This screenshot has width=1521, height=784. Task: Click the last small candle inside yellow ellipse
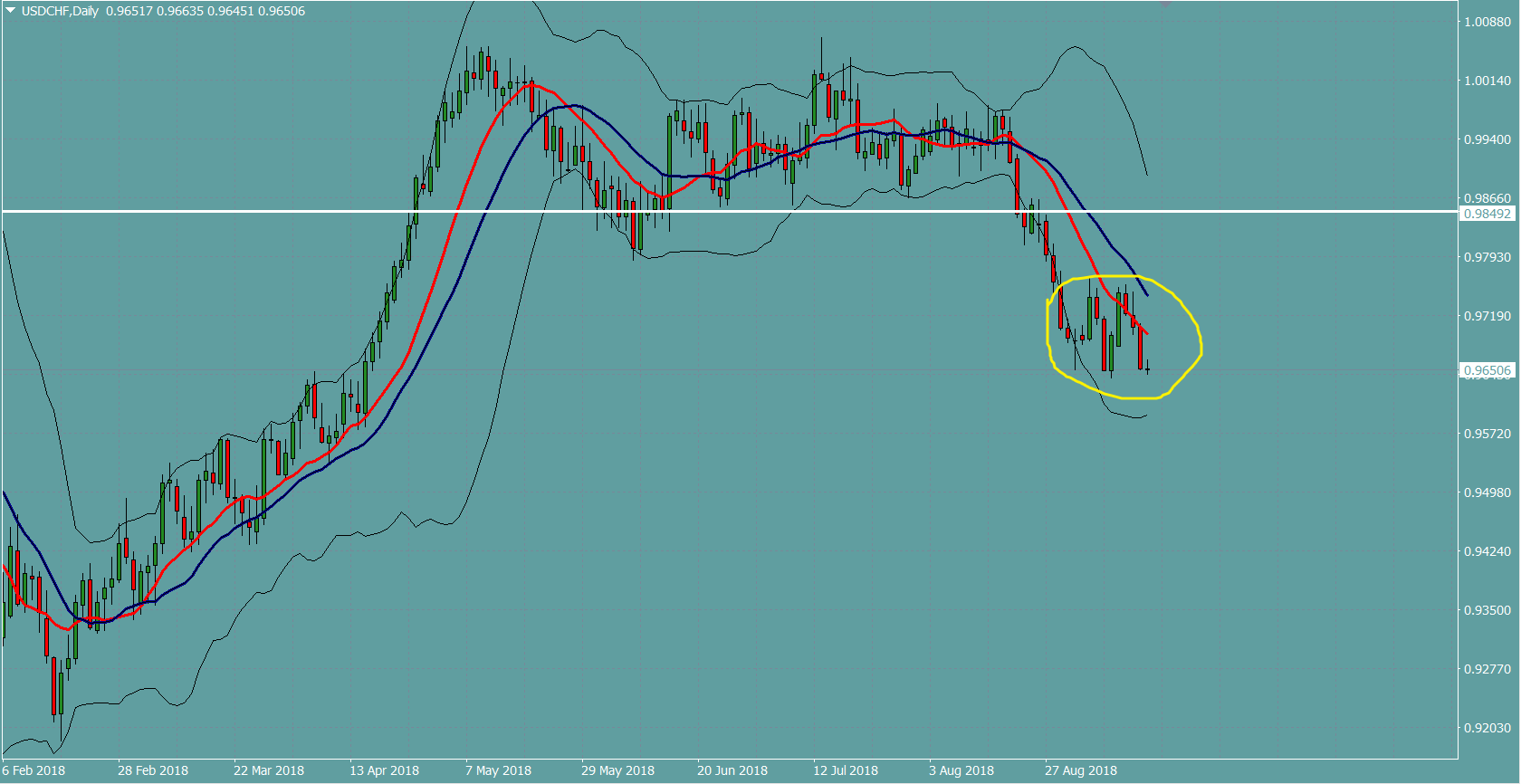[1148, 369]
